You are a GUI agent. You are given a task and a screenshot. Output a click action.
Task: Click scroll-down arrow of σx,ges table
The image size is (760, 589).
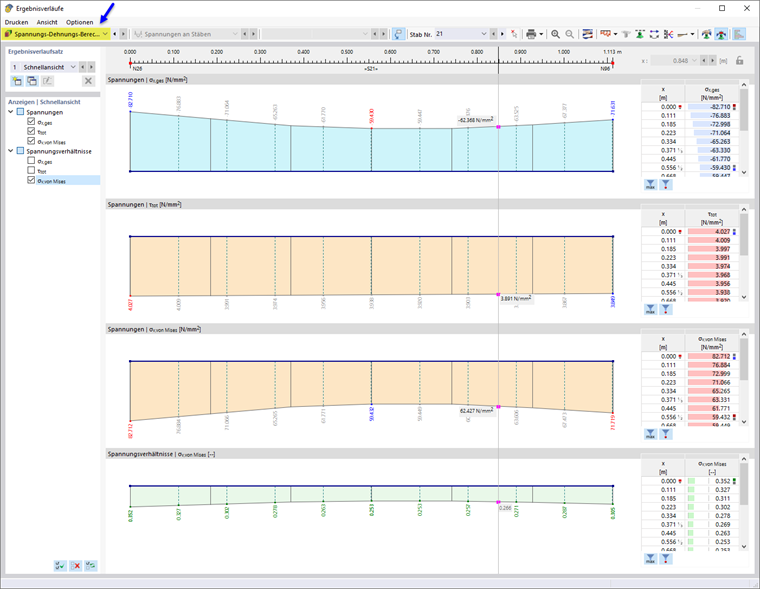744,173
